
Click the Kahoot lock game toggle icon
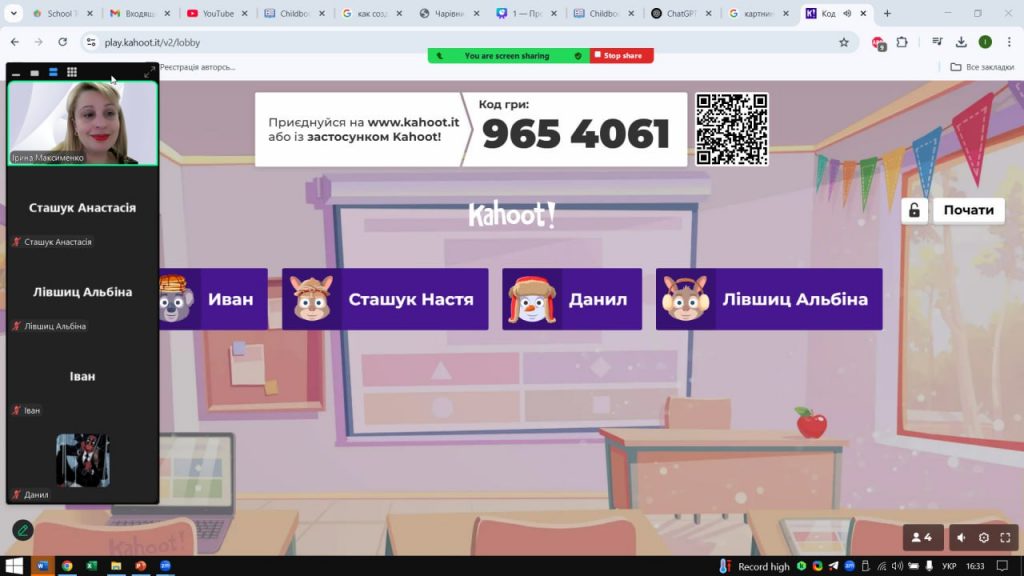pos(914,210)
